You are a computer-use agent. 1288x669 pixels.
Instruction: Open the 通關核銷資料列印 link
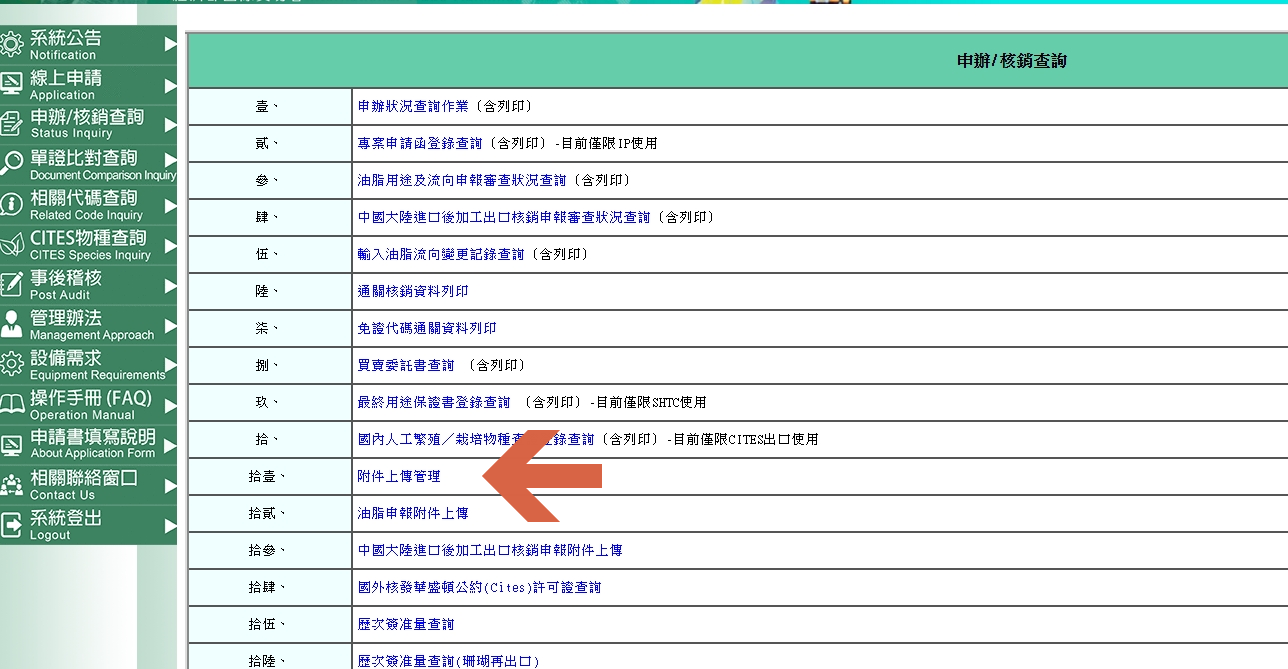pos(413,291)
